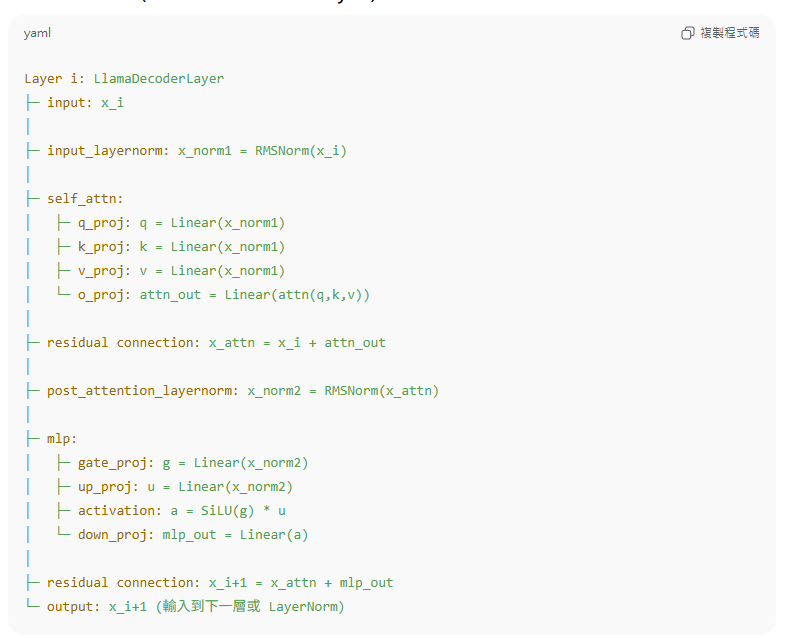787x638 pixels.
Task: Click the mlp node
Action: point(62,438)
